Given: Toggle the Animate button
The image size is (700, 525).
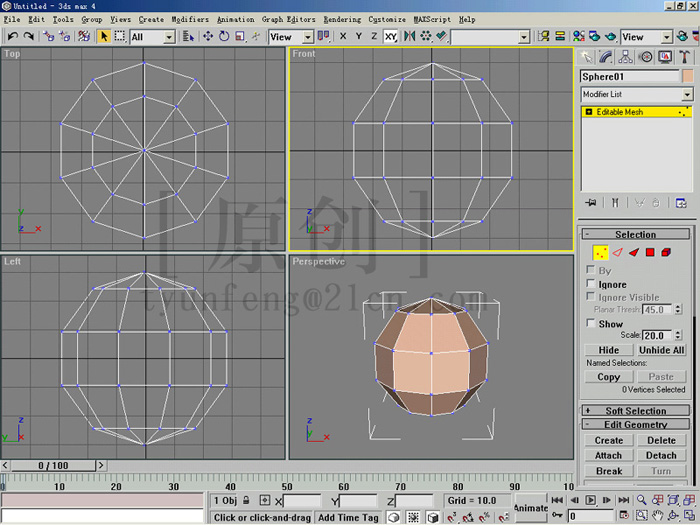Looking at the screenshot, I should pos(531,508).
